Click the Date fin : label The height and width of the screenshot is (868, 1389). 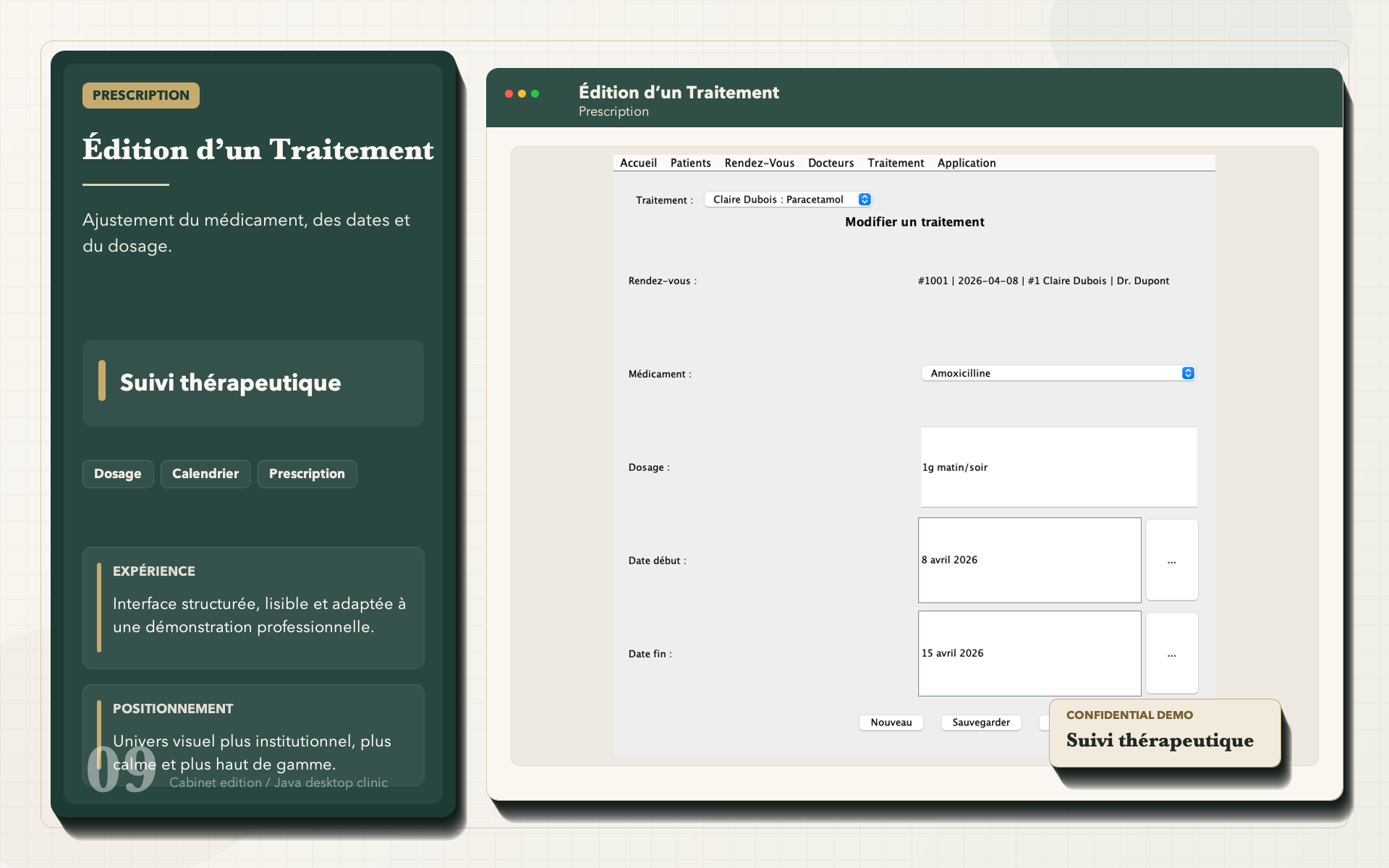[650, 654]
